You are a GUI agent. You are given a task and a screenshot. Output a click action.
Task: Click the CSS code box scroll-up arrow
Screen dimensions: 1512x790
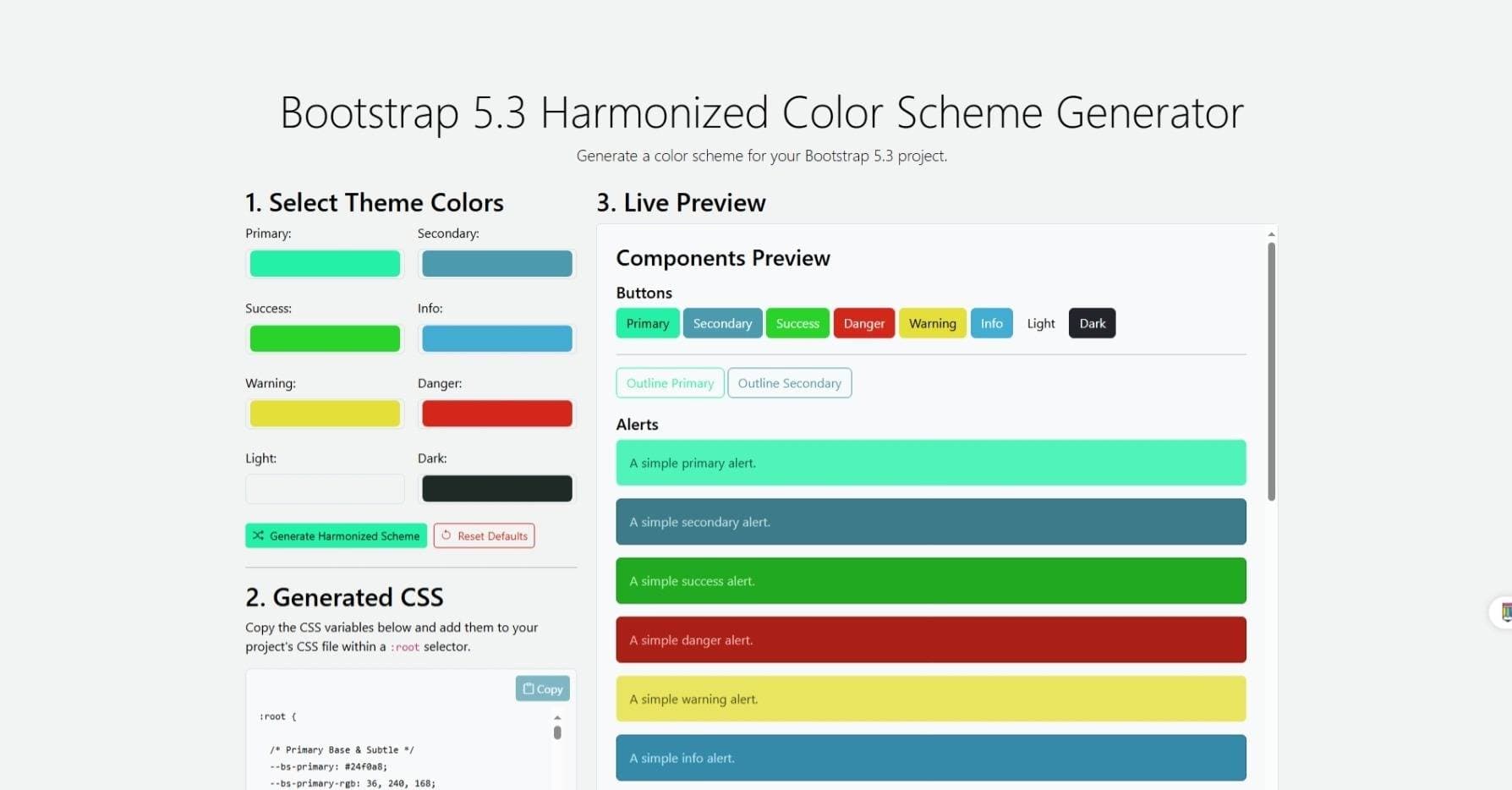pos(557,717)
